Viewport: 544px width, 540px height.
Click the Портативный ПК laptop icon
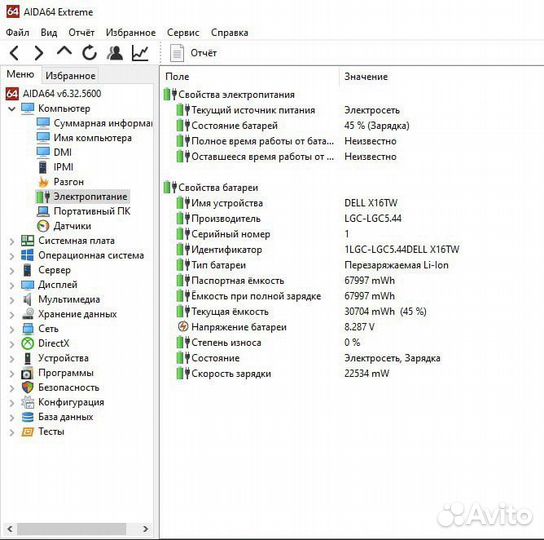(43, 211)
